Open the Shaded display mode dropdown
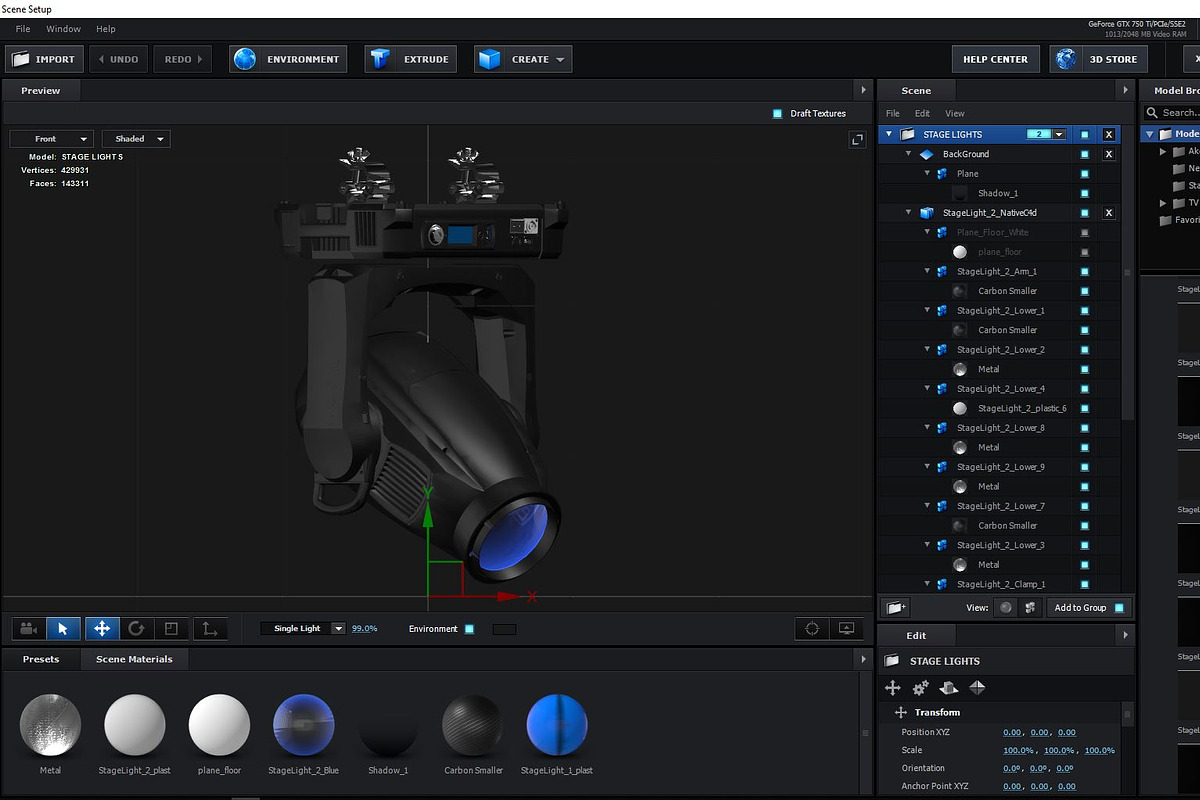This screenshot has height=800, width=1200. click(x=136, y=139)
